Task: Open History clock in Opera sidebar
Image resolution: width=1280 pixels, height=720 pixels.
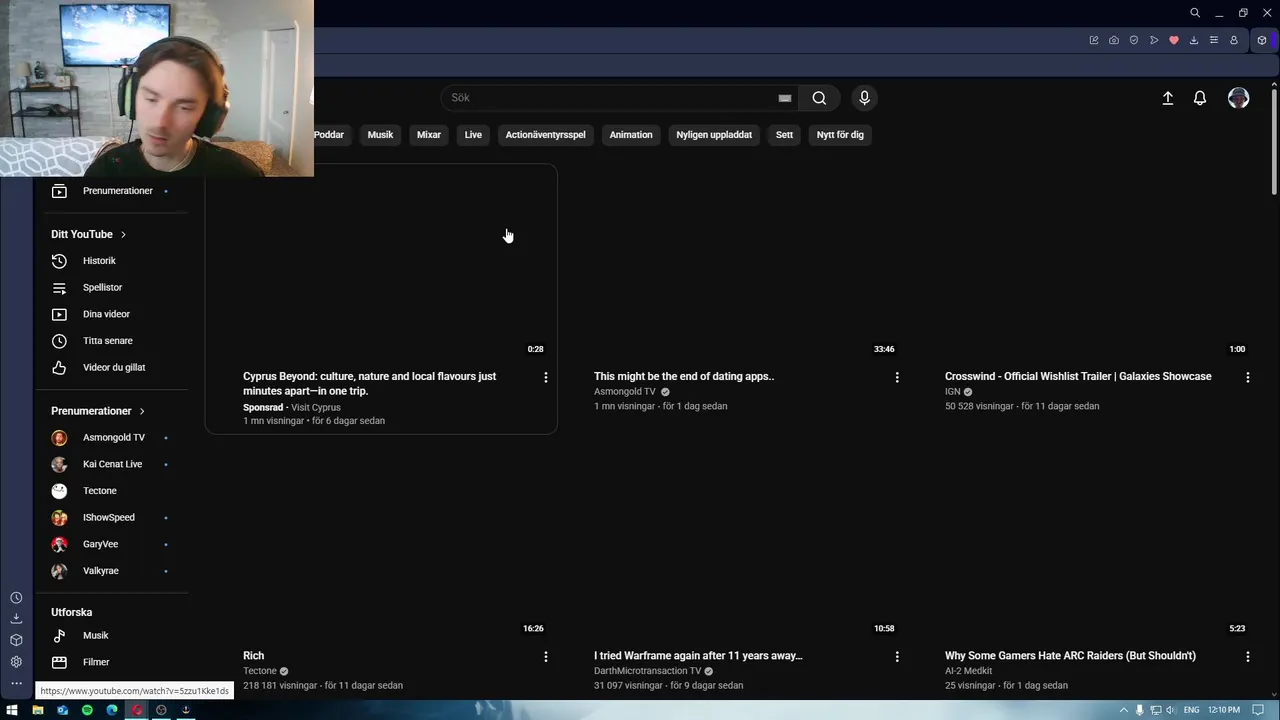Action: 16,598
